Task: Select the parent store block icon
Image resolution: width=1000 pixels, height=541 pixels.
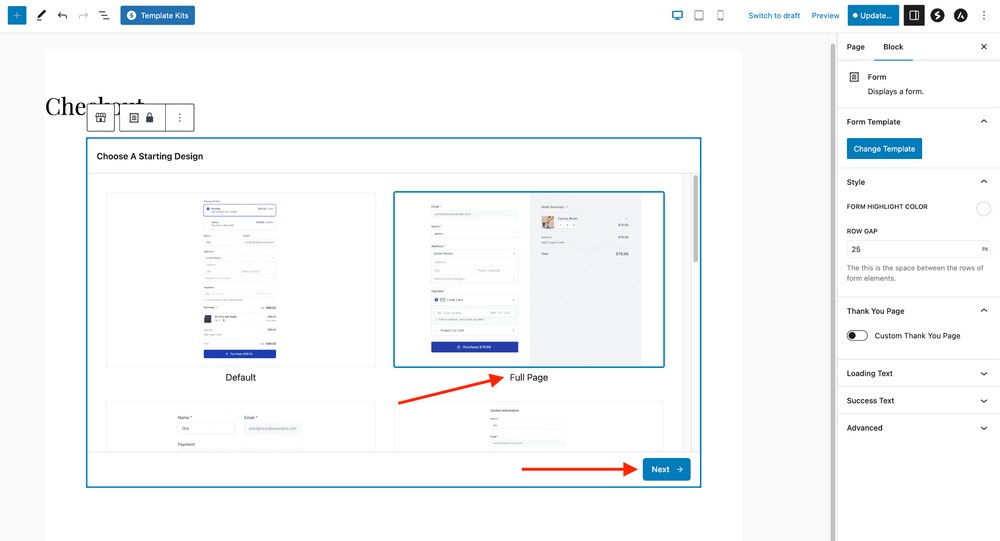Action: (x=101, y=117)
